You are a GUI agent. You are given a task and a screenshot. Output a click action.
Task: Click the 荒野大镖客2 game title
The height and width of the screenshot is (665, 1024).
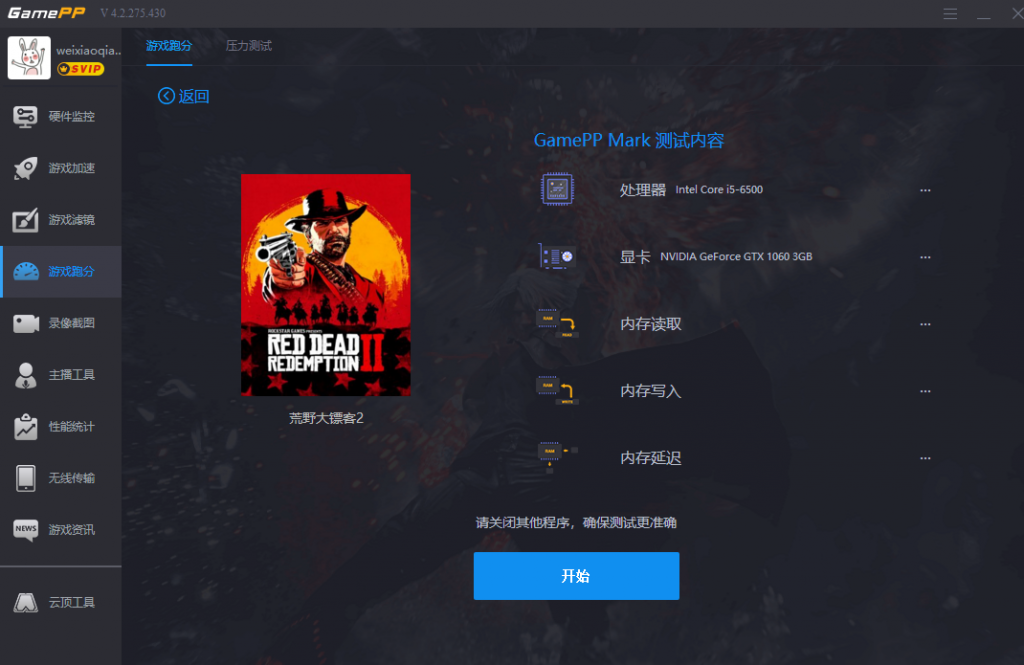point(326,418)
